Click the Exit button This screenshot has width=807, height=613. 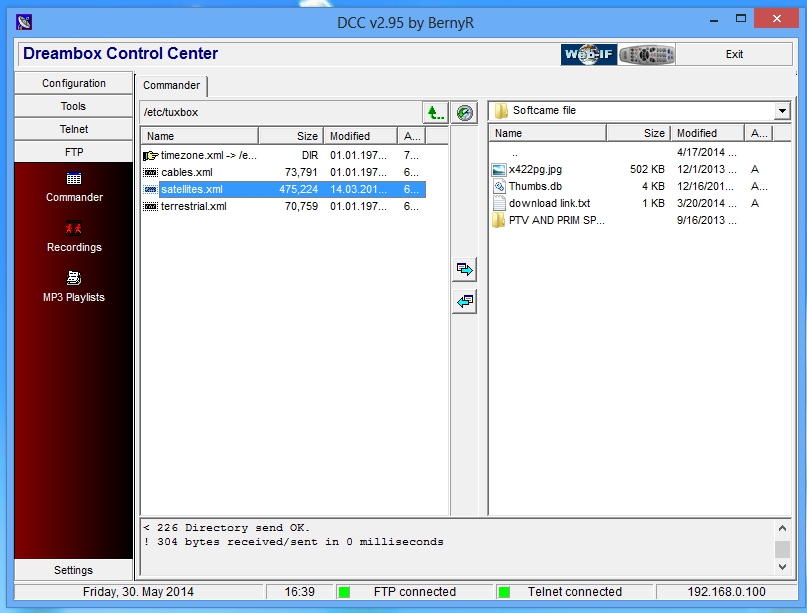pyautogui.click(x=734, y=54)
